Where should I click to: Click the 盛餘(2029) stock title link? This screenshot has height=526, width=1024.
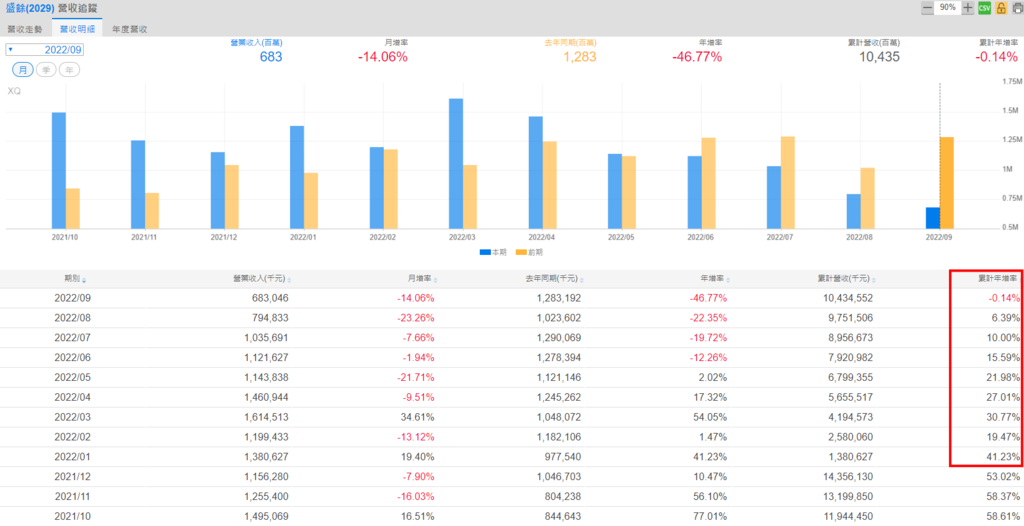coord(30,8)
